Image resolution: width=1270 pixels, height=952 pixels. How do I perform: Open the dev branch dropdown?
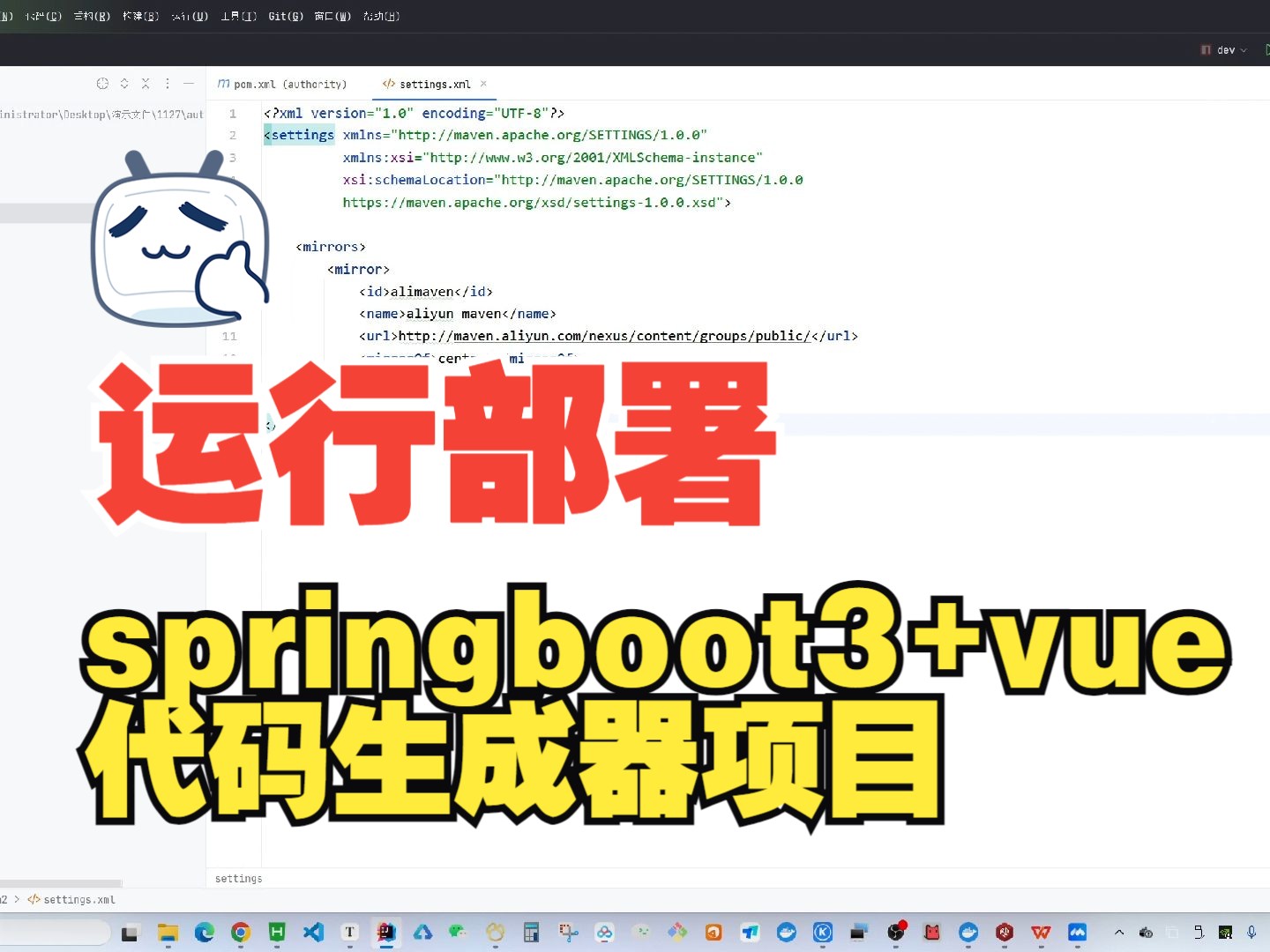click(1224, 50)
